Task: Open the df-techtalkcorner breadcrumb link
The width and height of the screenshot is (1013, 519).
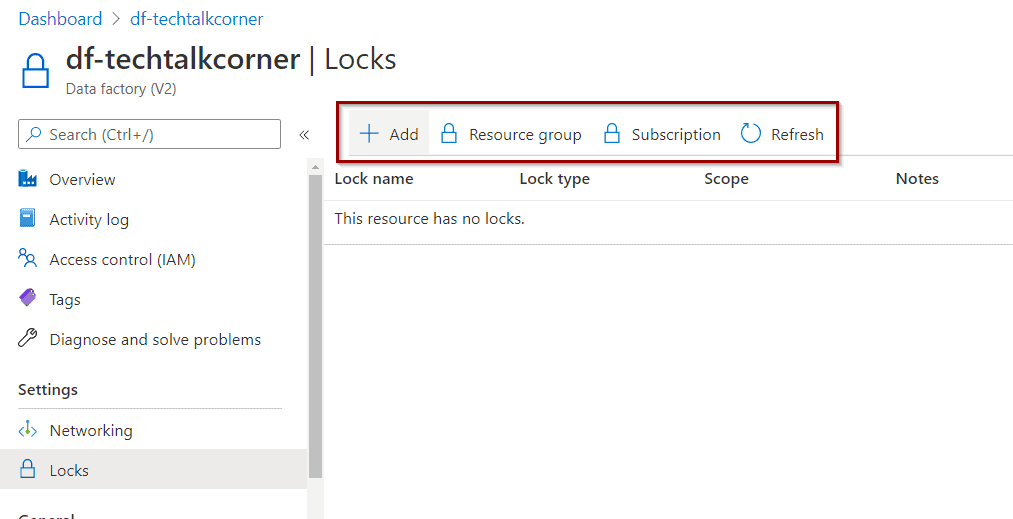Action: (x=197, y=19)
